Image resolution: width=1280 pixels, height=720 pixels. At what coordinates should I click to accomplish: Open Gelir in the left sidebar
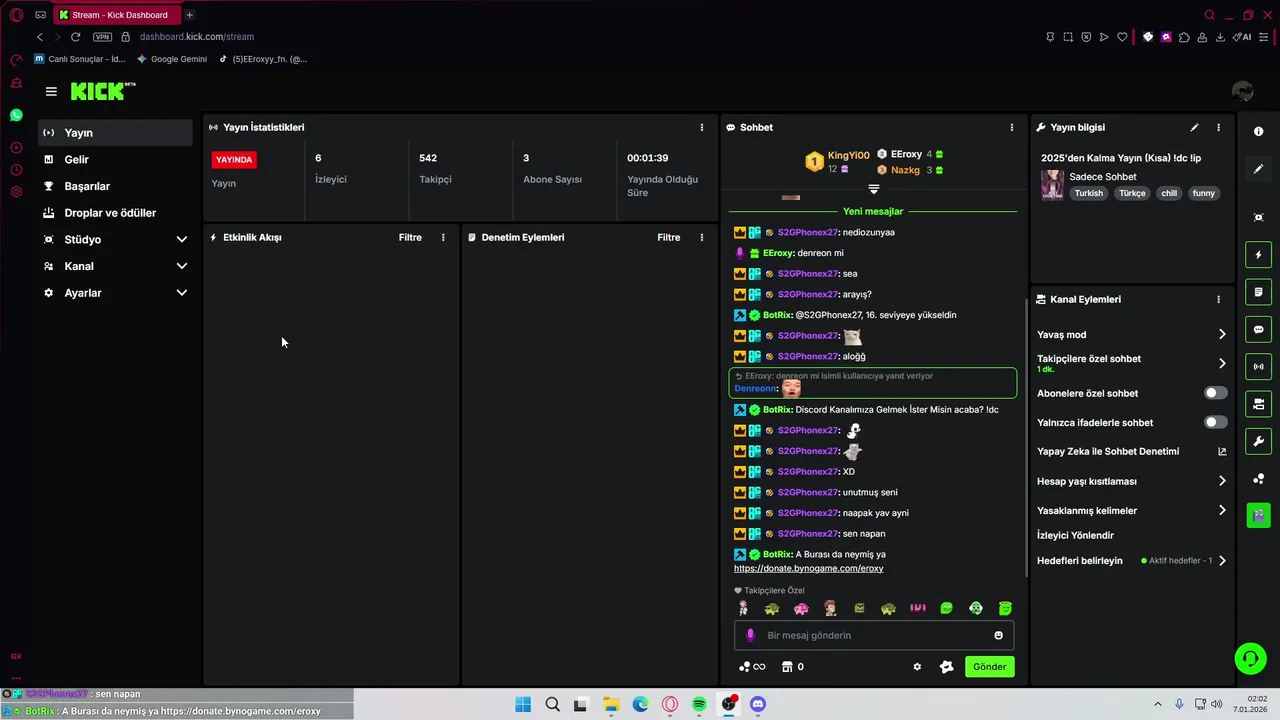pos(115,159)
